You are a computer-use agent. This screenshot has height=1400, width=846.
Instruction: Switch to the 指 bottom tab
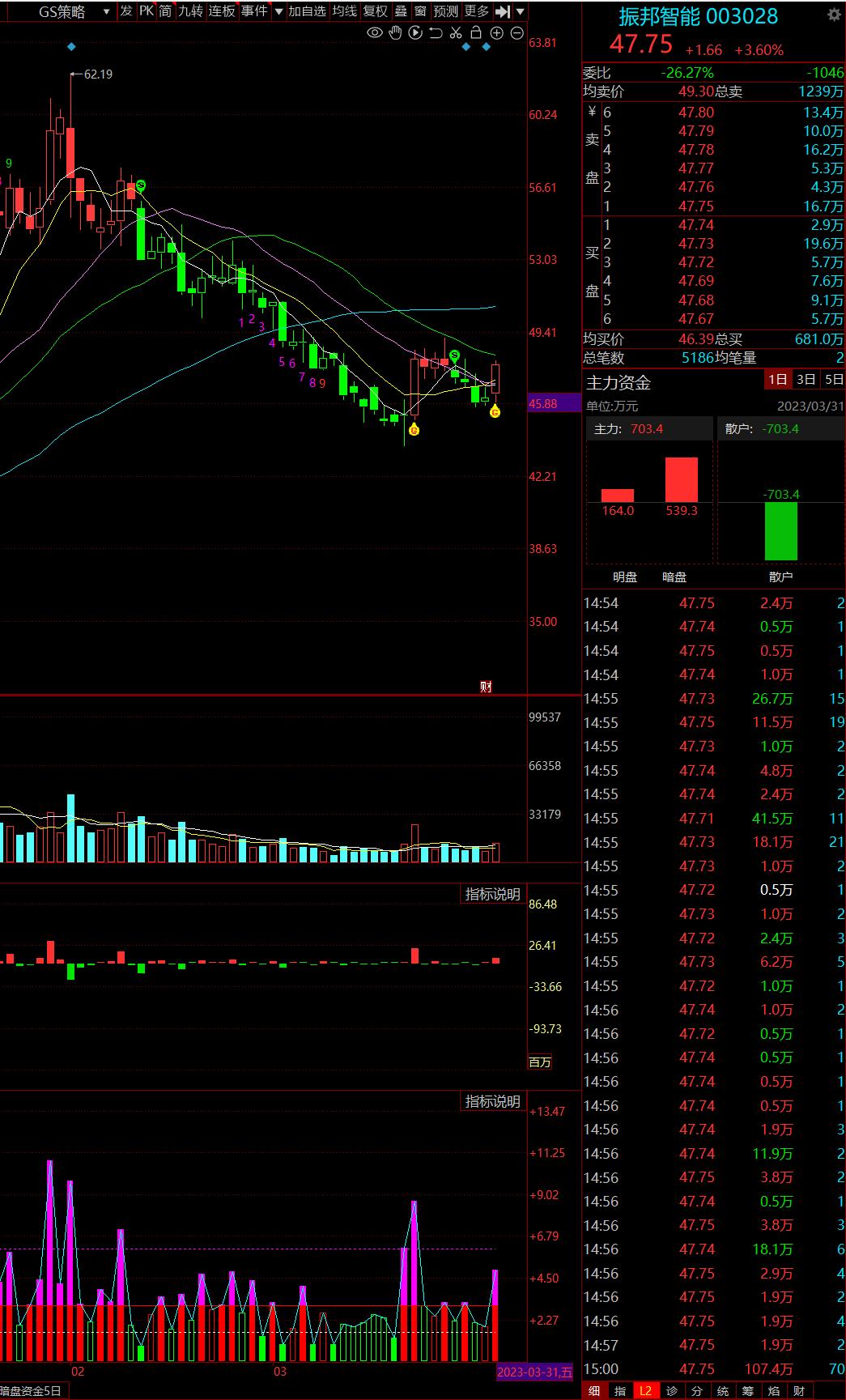click(620, 1391)
